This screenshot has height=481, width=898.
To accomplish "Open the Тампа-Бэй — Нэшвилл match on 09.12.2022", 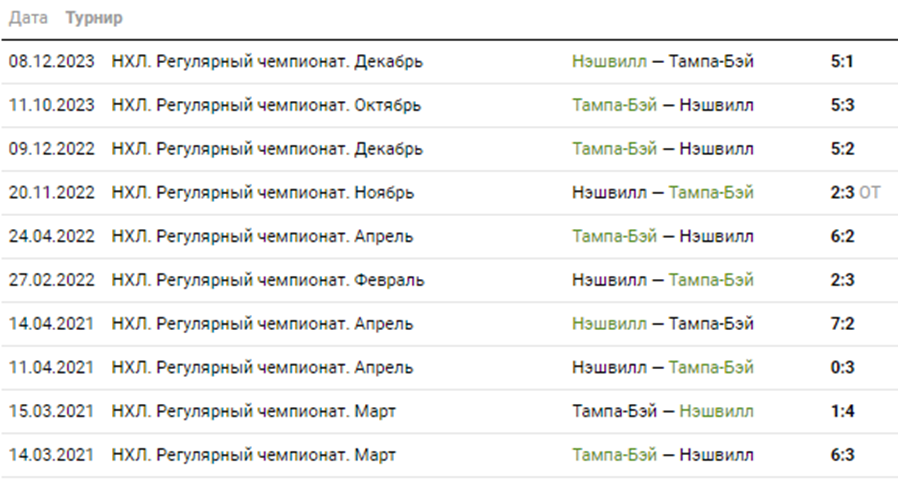I will coord(663,149).
